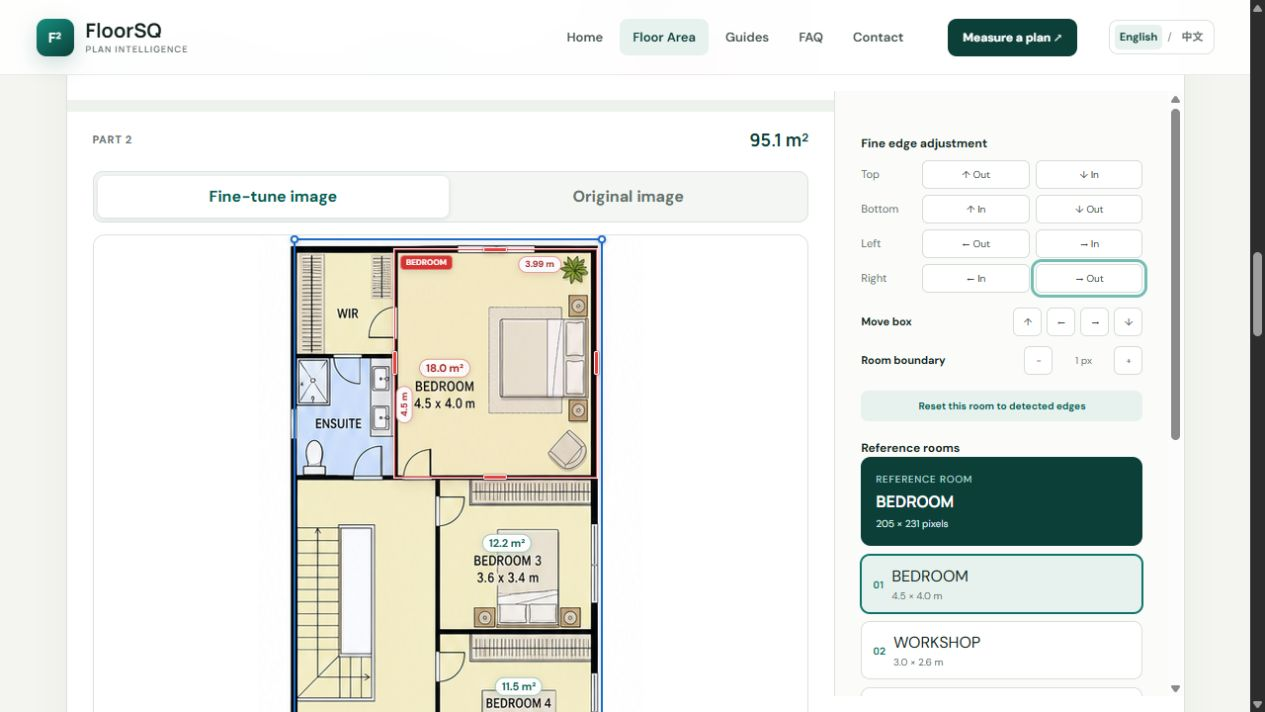The image size is (1265, 712).
Task: Click the 12.2 m² label in Bedroom 3
Action: [x=507, y=544]
